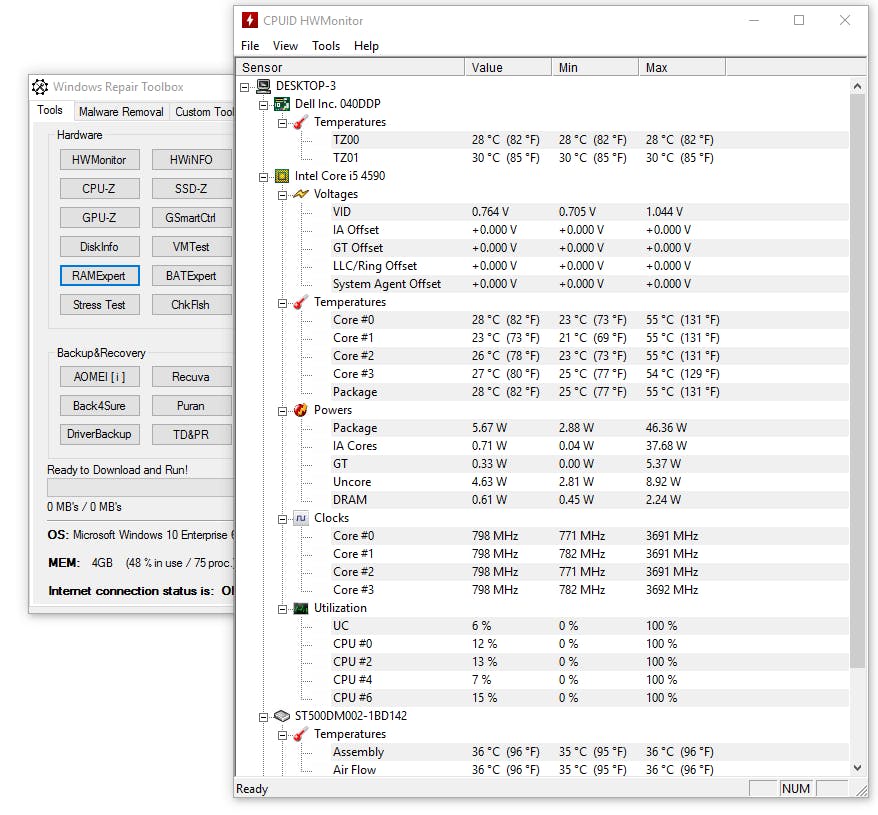Screen dimensions: 878x815
Task: Select the Tools tab in Repair Toolbox
Action: (x=50, y=110)
